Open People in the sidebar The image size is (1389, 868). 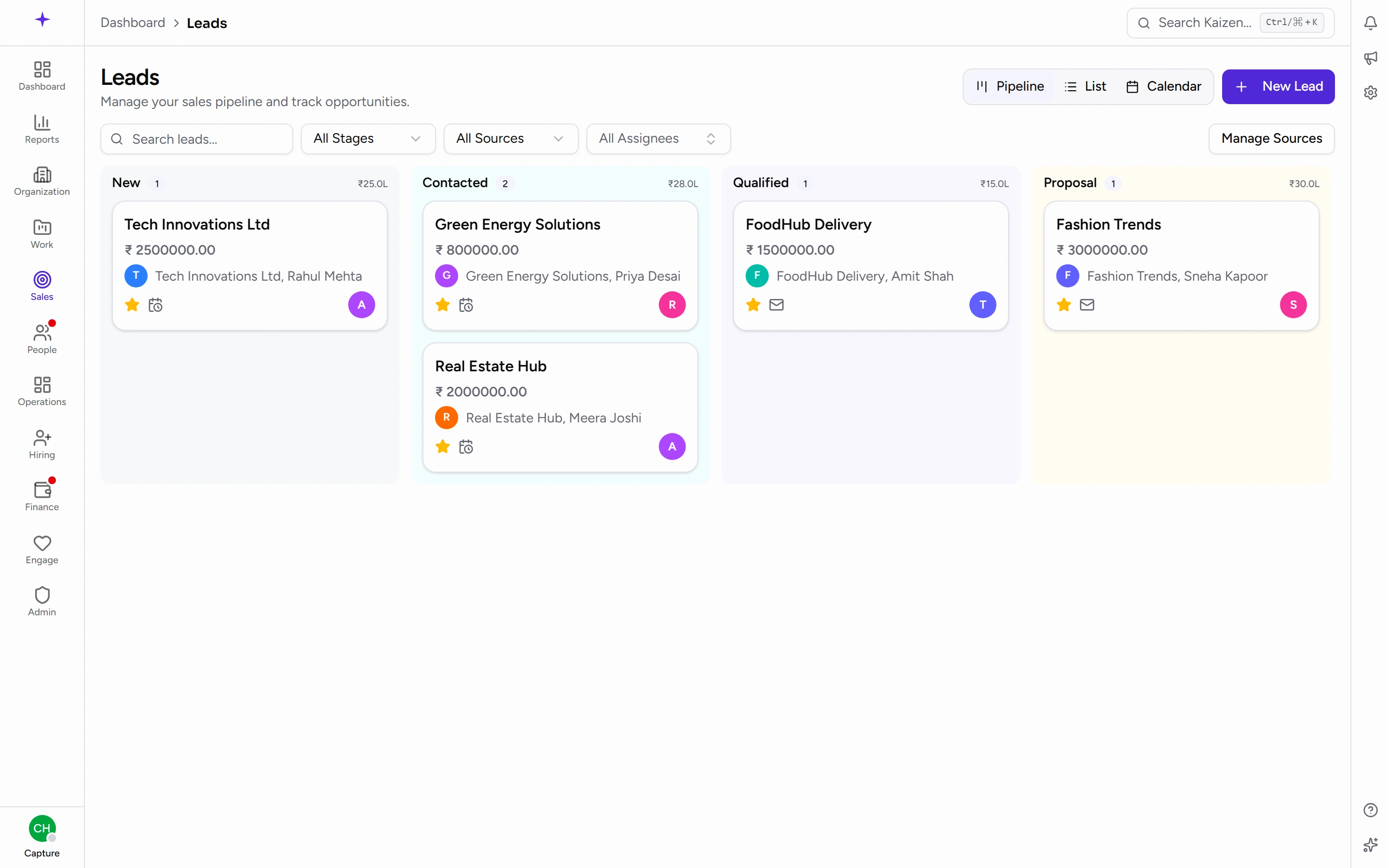[x=42, y=339]
